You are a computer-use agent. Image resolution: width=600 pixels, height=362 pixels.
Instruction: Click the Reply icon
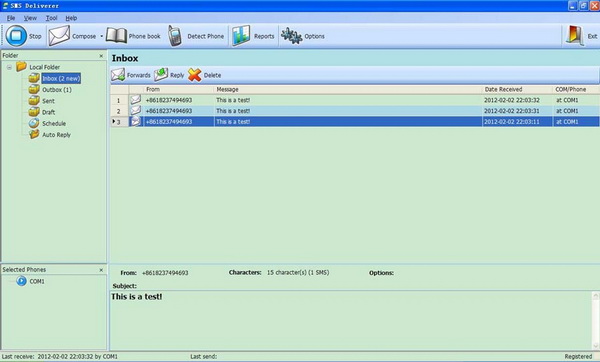[161, 75]
